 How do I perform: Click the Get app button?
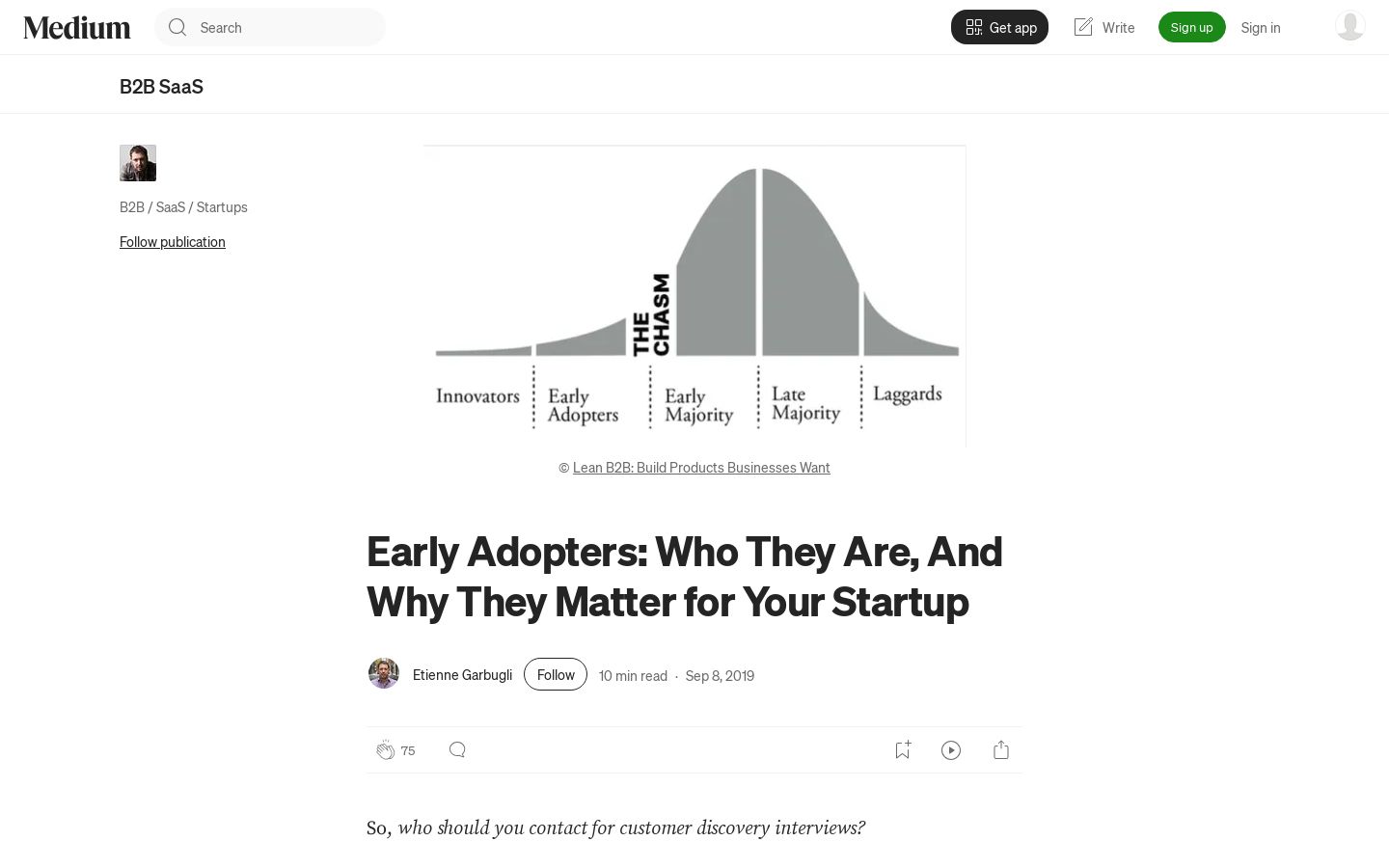(x=999, y=27)
